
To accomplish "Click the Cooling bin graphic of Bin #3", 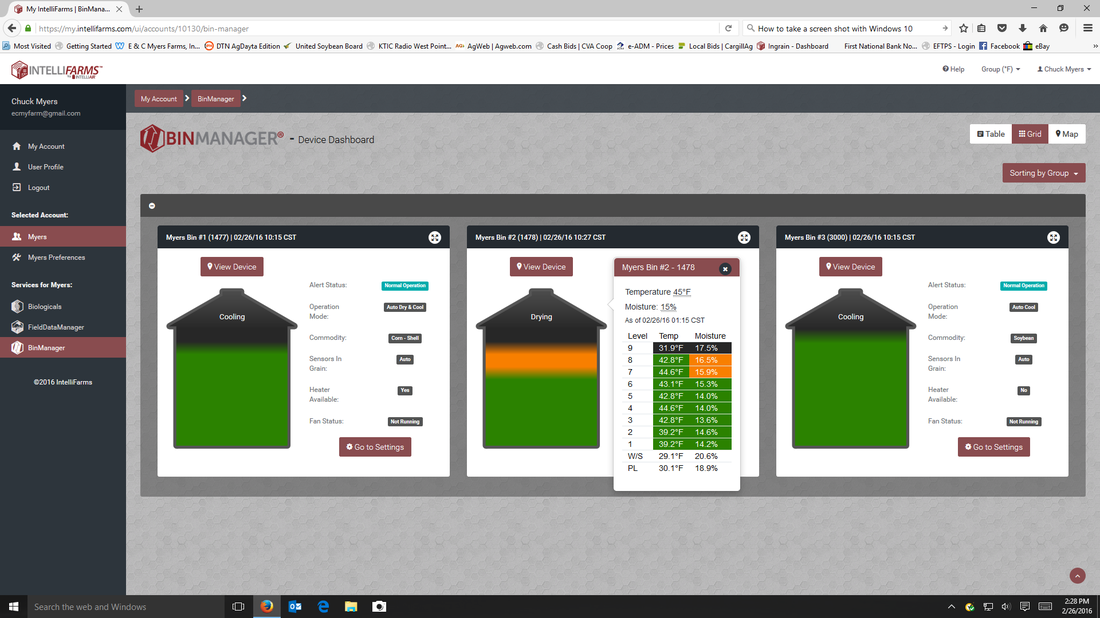I will (x=850, y=368).
